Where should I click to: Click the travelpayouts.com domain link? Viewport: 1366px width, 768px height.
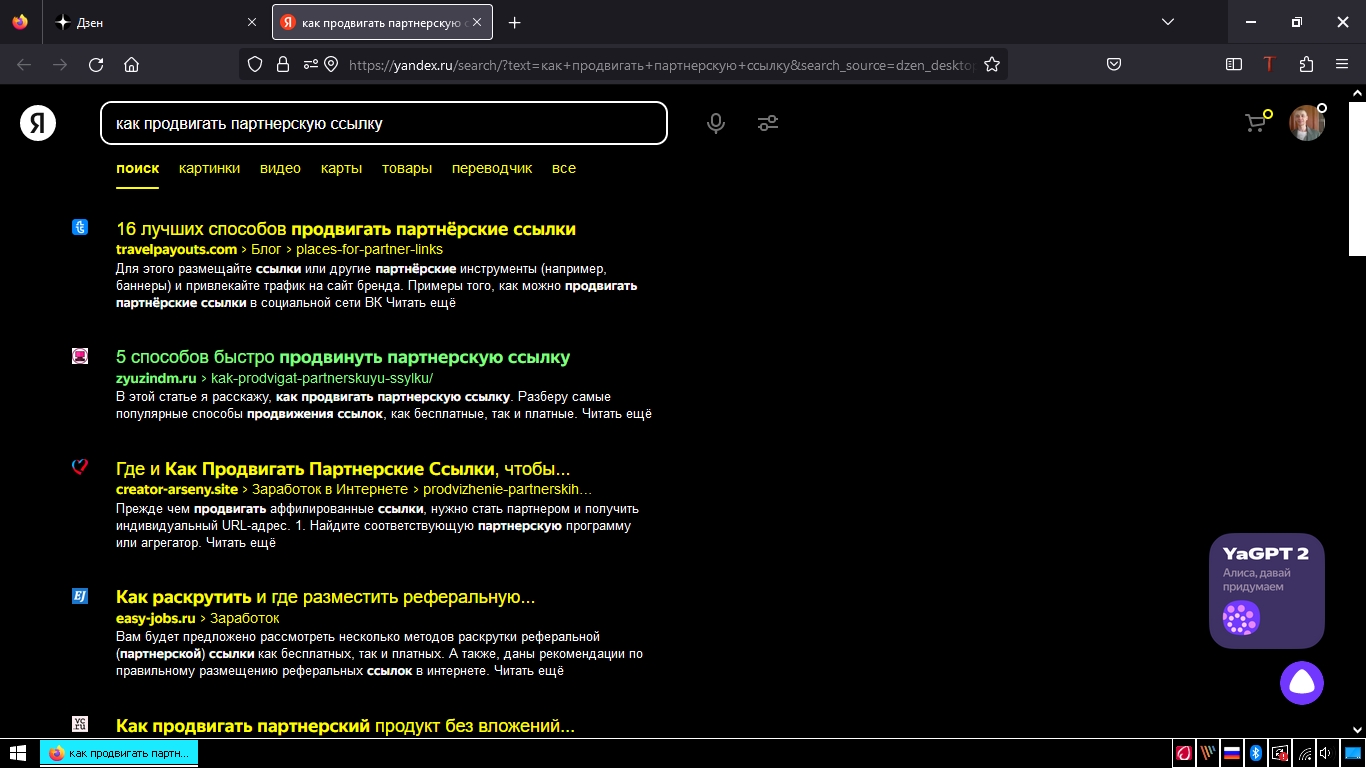point(176,249)
